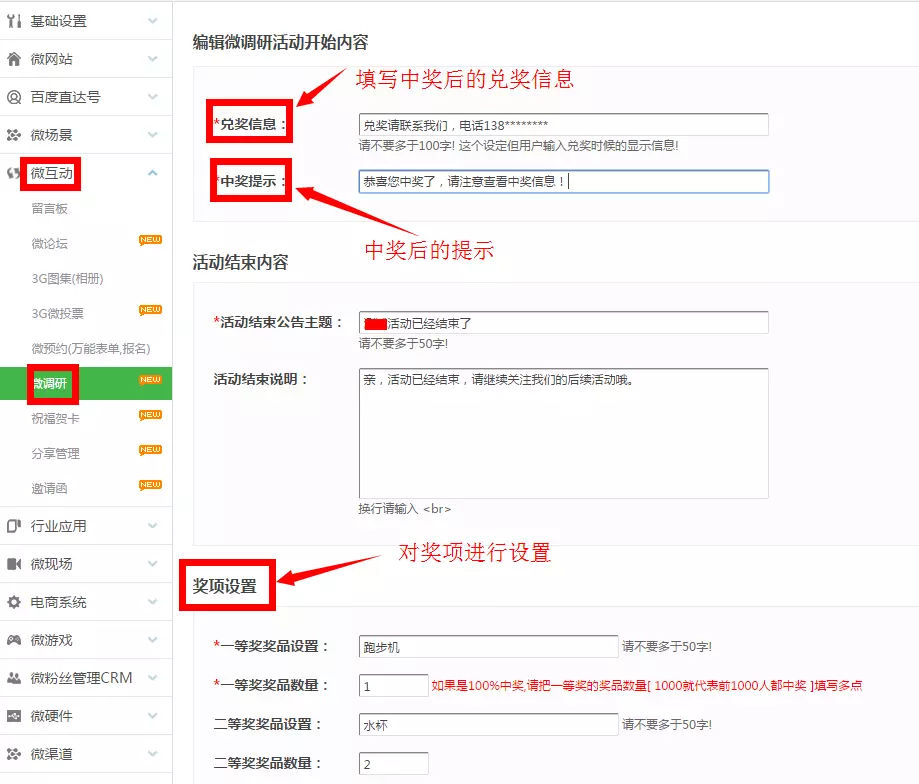Click the 微粉丝管理CRM people icon
The height and width of the screenshot is (784, 919).
[14, 678]
